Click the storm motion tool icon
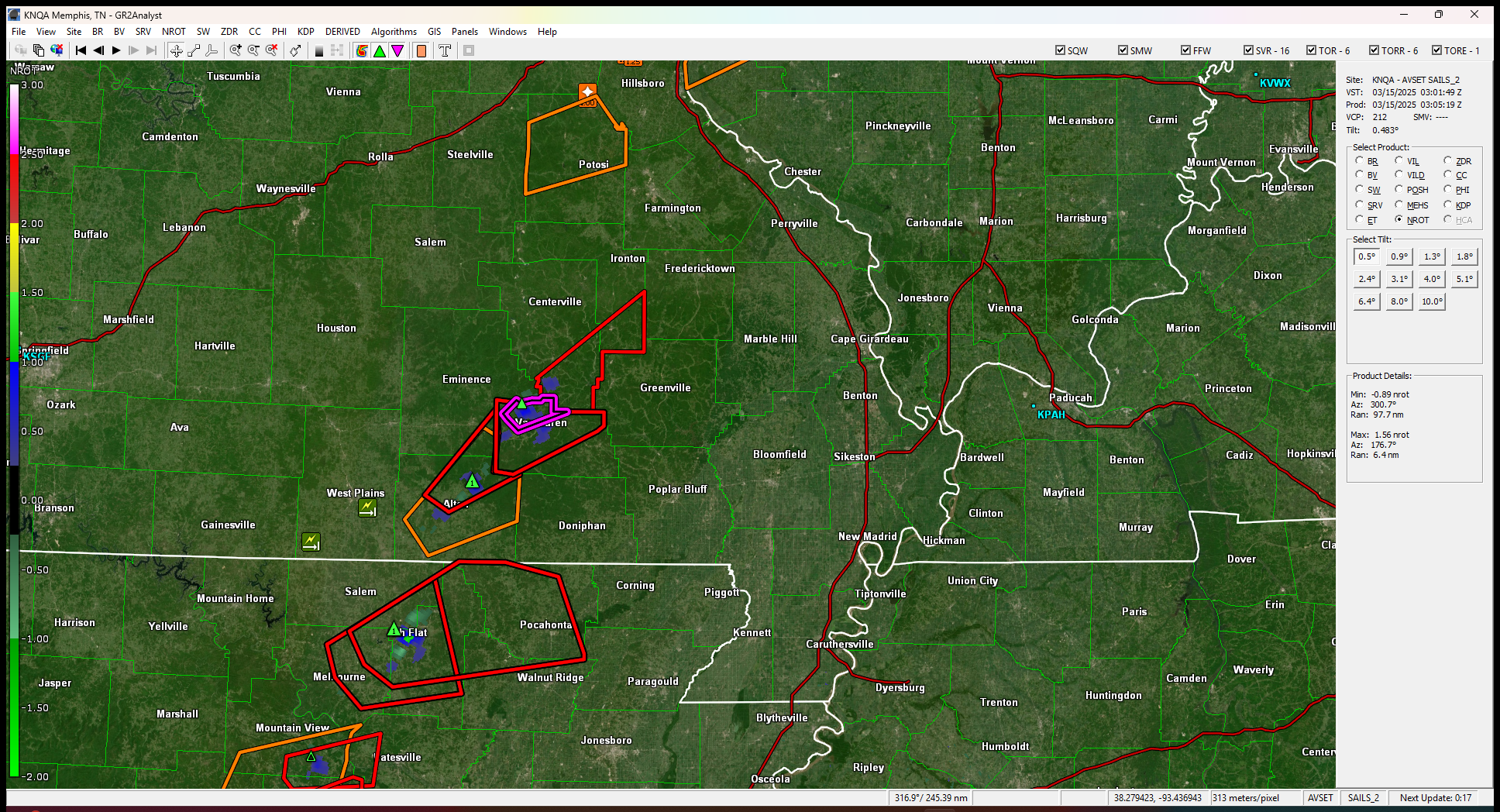The image size is (1500, 812). (x=295, y=50)
